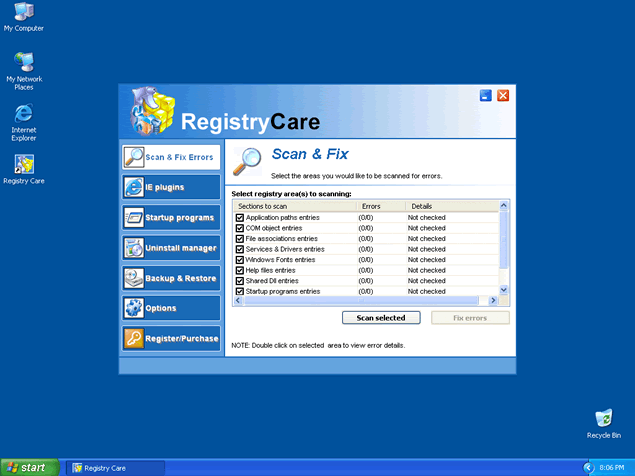The width and height of the screenshot is (635, 476).
Task: Click the horizontal scroll right arrow
Action: [x=493, y=300]
